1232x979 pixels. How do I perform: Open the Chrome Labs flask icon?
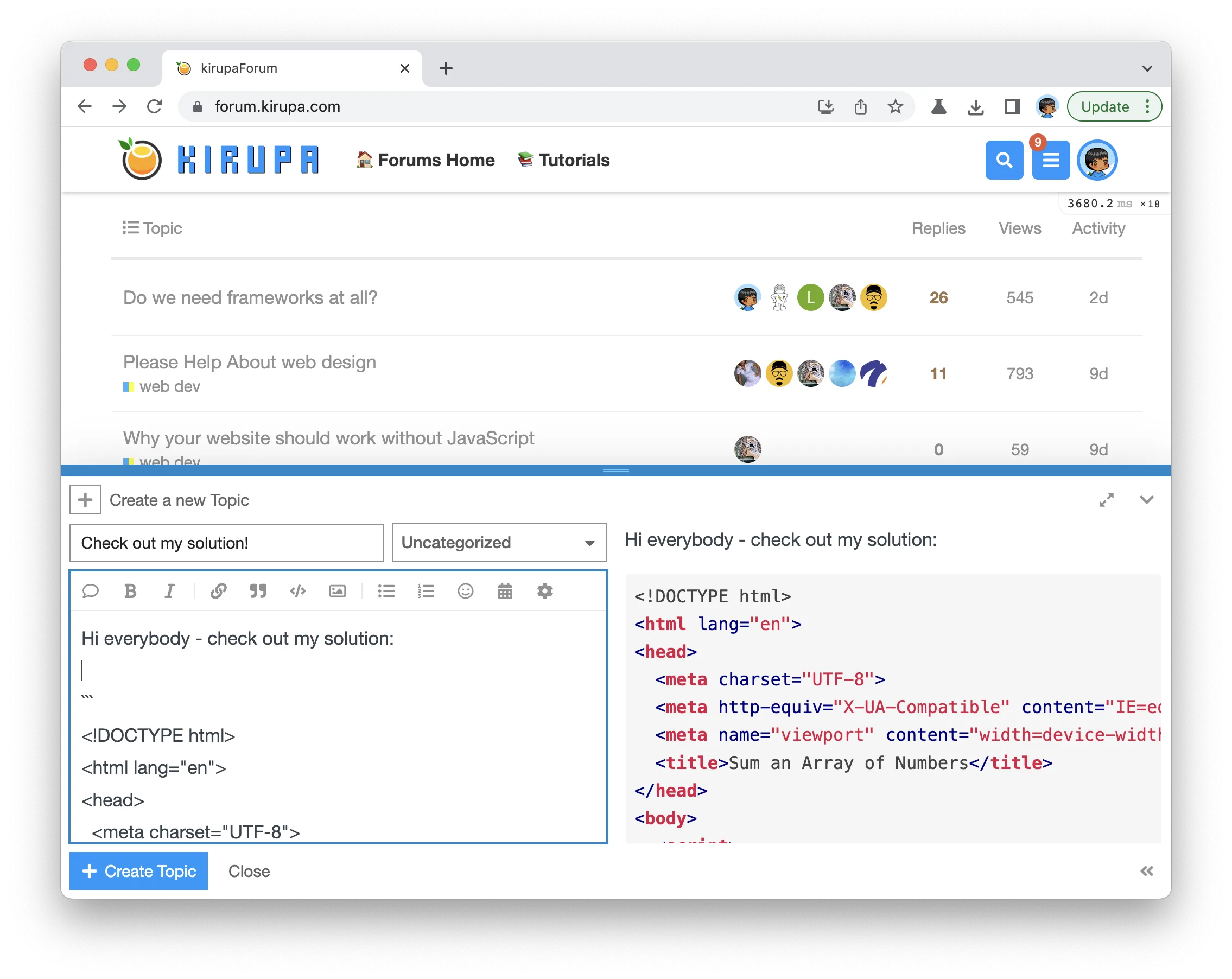939,106
